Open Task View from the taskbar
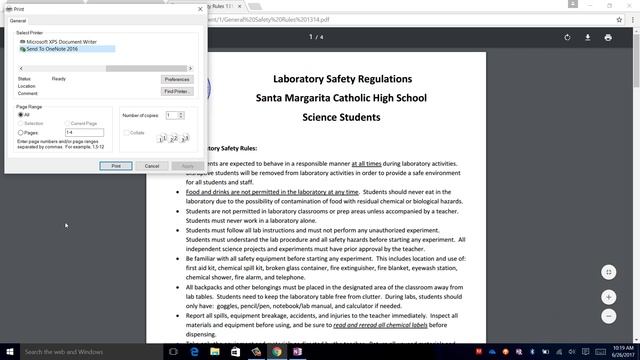The height and width of the screenshot is (360, 640). pos(173,352)
